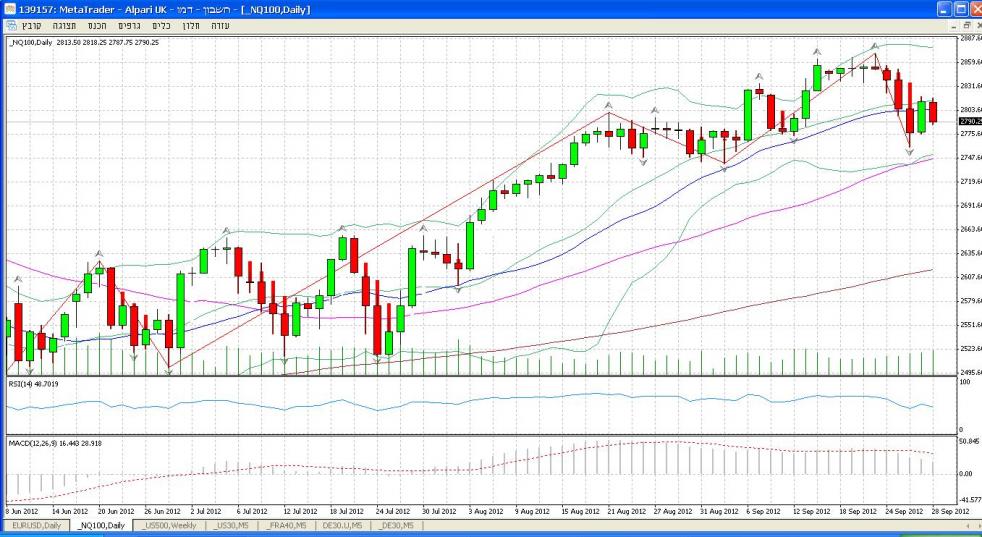Open the הכנס (Insert) menu

97,25
